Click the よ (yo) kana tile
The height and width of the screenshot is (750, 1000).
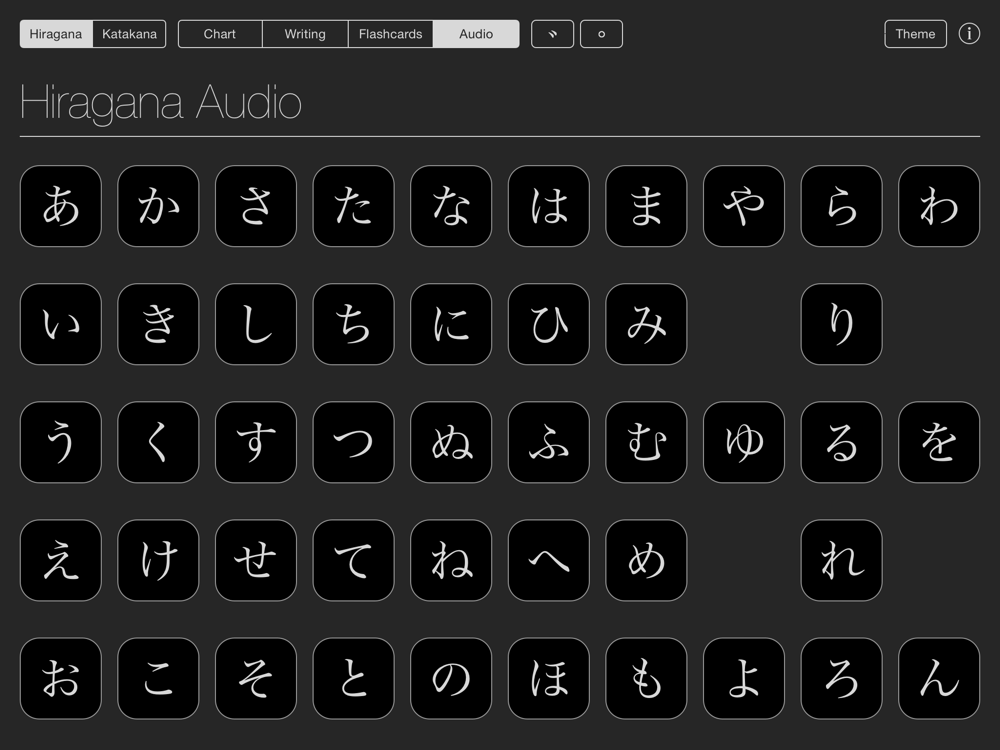tap(744, 678)
